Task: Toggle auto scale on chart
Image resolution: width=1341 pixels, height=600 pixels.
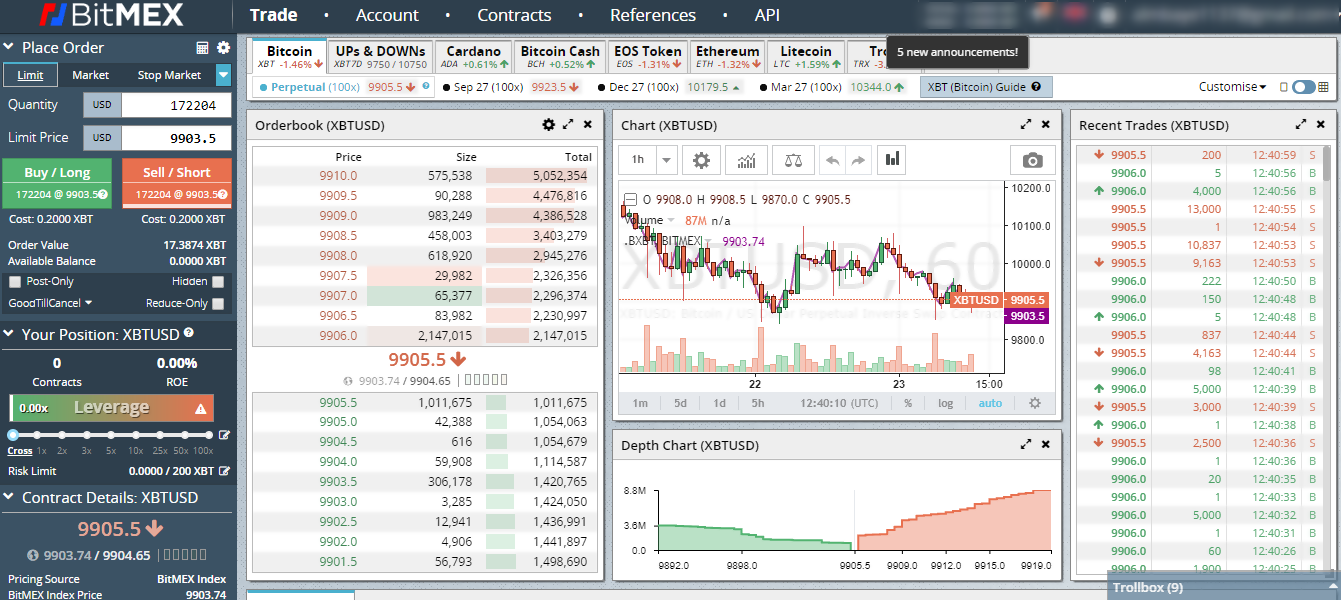Action: click(x=990, y=404)
